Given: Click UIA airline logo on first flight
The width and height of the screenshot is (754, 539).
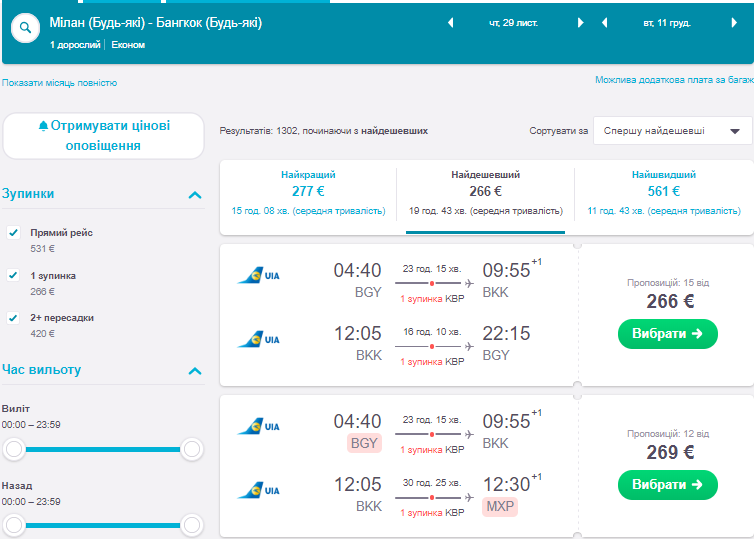Looking at the screenshot, I should (258, 275).
